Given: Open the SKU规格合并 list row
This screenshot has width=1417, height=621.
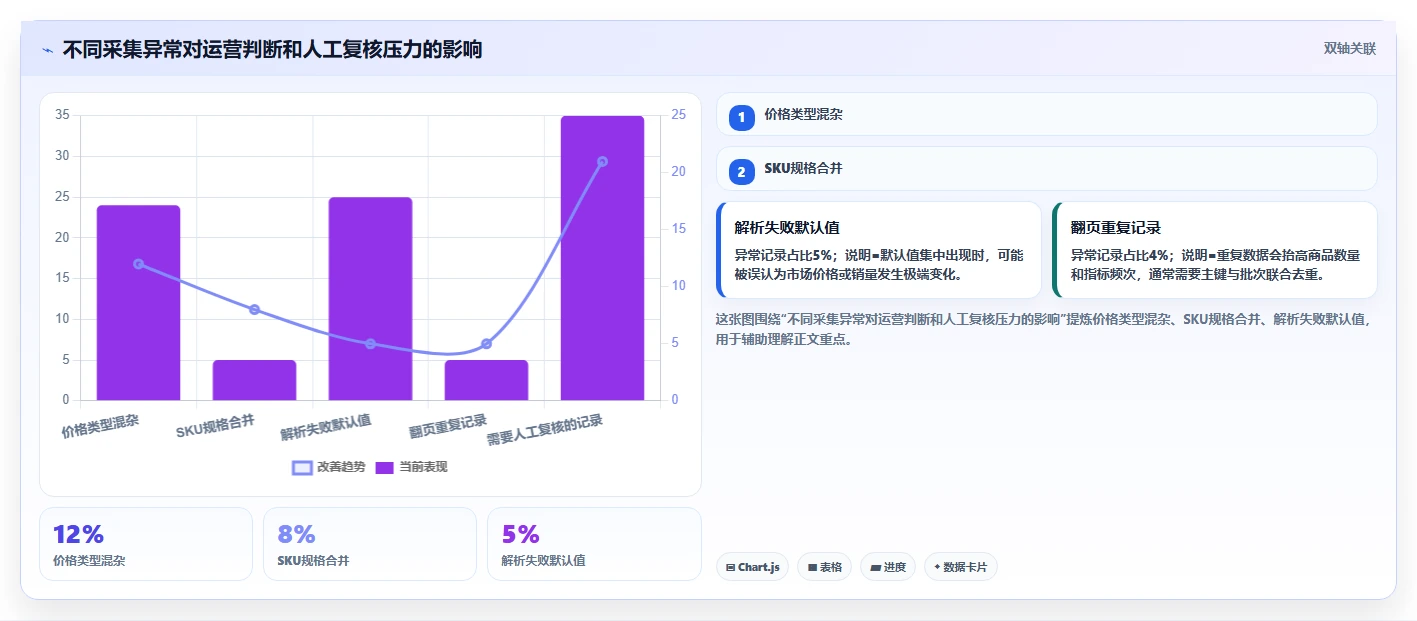Looking at the screenshot, I should coord(1047,169).
